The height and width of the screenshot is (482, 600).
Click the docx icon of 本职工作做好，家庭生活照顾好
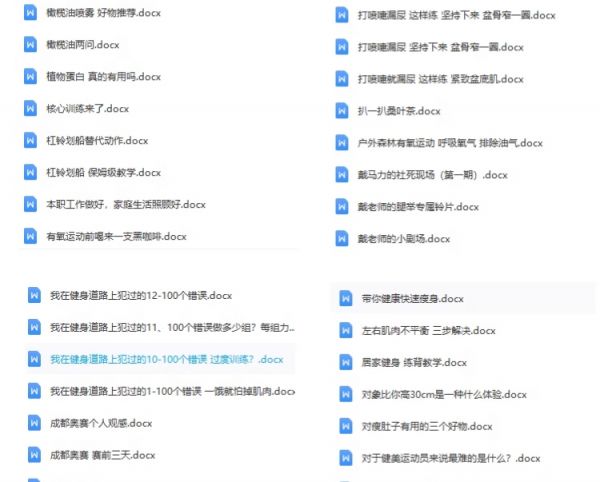(x=30, y=204)
